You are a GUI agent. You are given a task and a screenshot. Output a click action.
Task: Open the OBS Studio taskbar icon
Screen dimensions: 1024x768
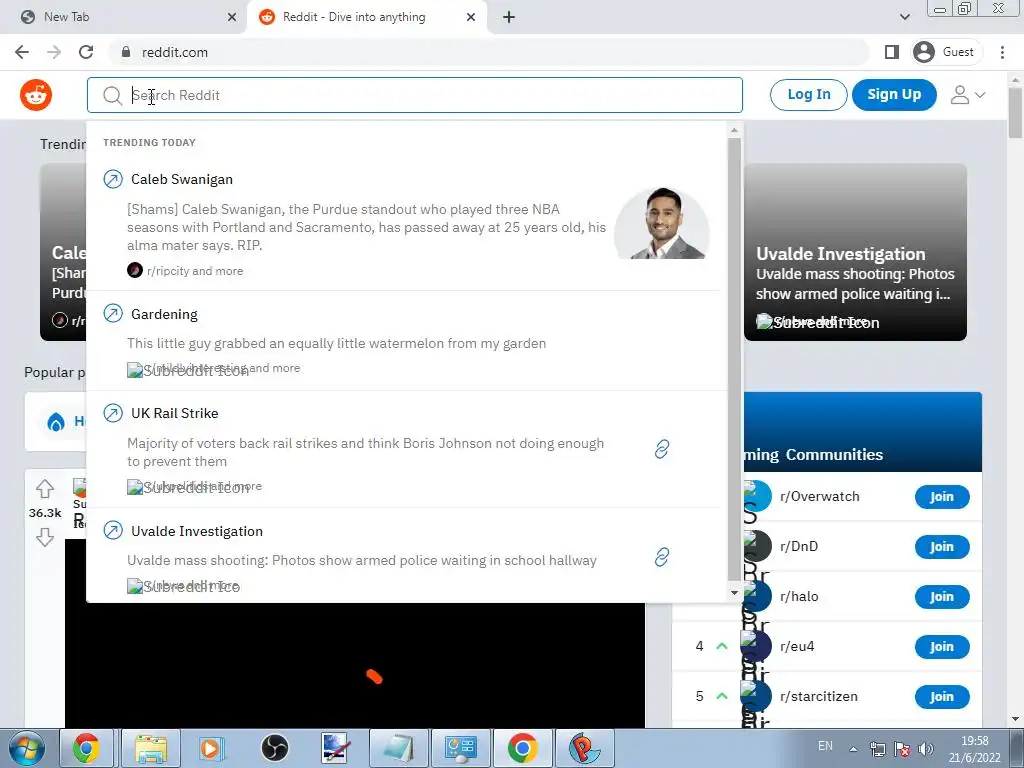[274, 748]
